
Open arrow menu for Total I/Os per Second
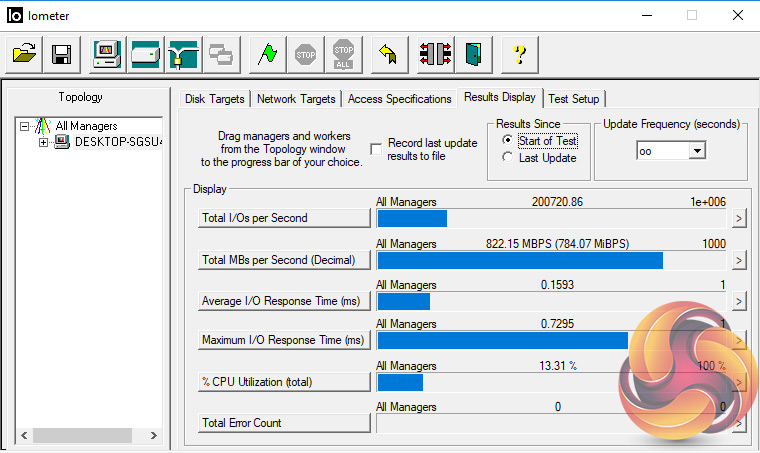click(x=738, y=219)
